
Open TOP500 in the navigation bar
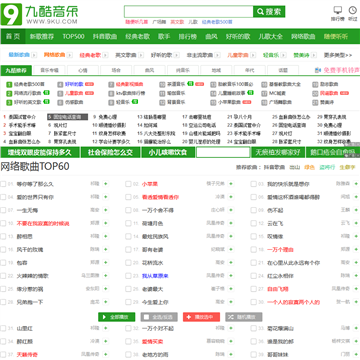point(74,36)
